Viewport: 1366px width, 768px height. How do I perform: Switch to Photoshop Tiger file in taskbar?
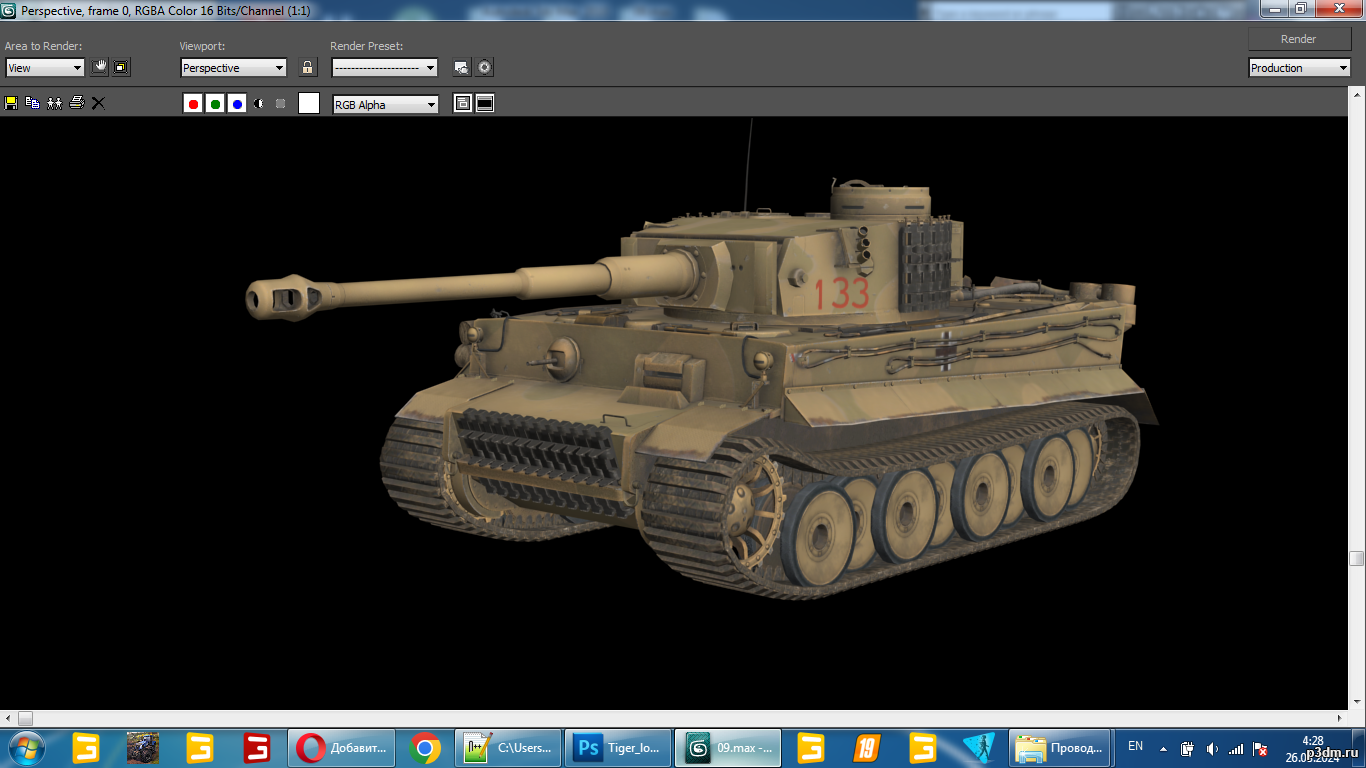[618, 748]
